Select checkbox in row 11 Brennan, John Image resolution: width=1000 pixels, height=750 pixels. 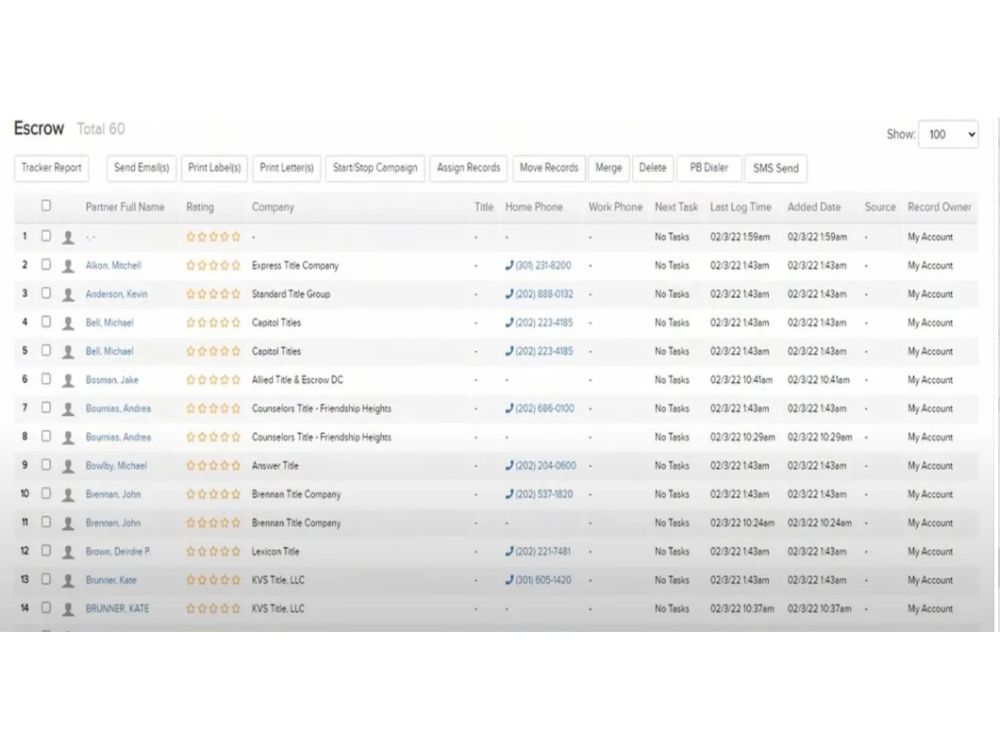coord(46,522)
